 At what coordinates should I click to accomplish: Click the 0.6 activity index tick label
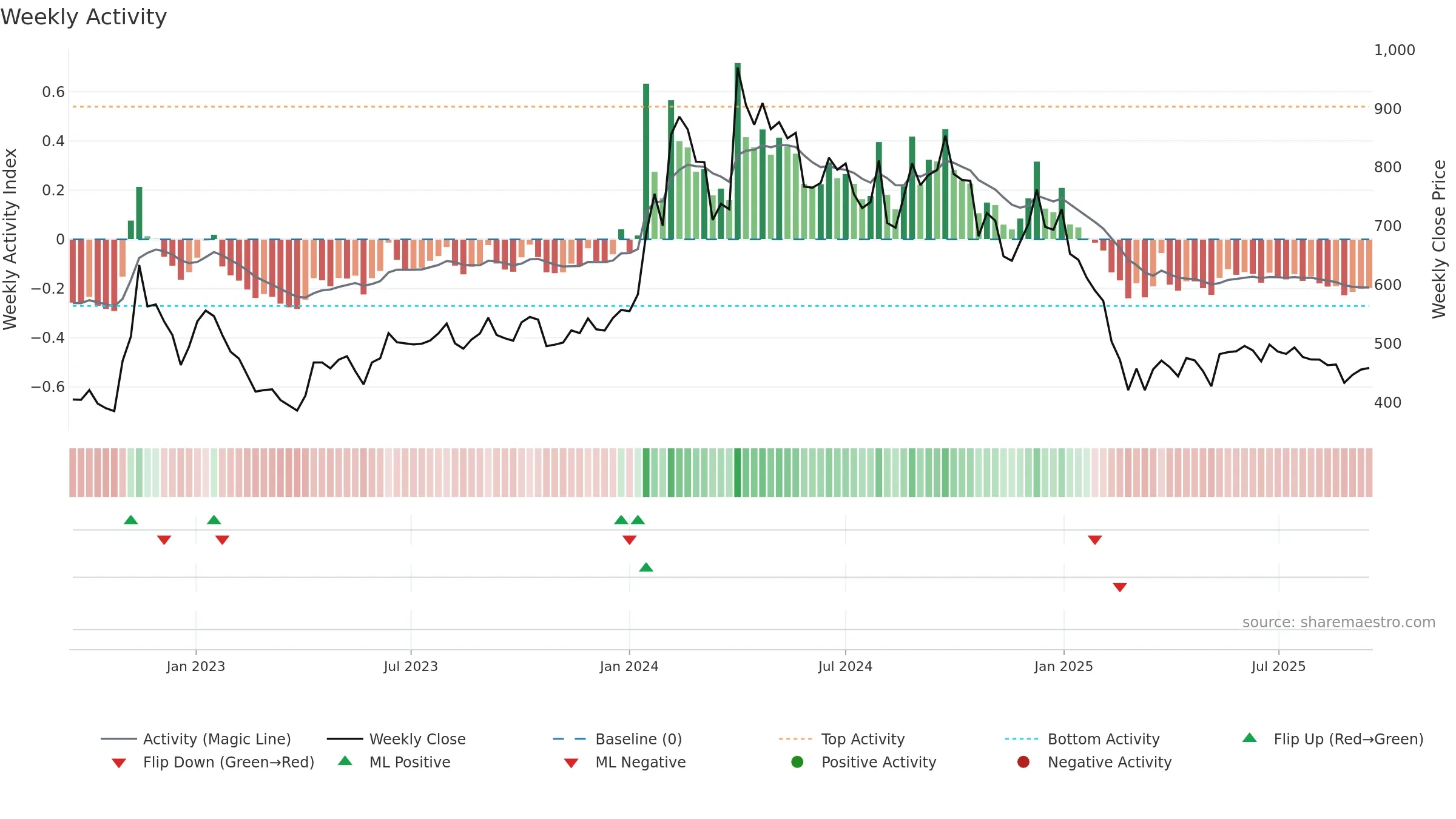pyautogui.click(x=53, y=92)
